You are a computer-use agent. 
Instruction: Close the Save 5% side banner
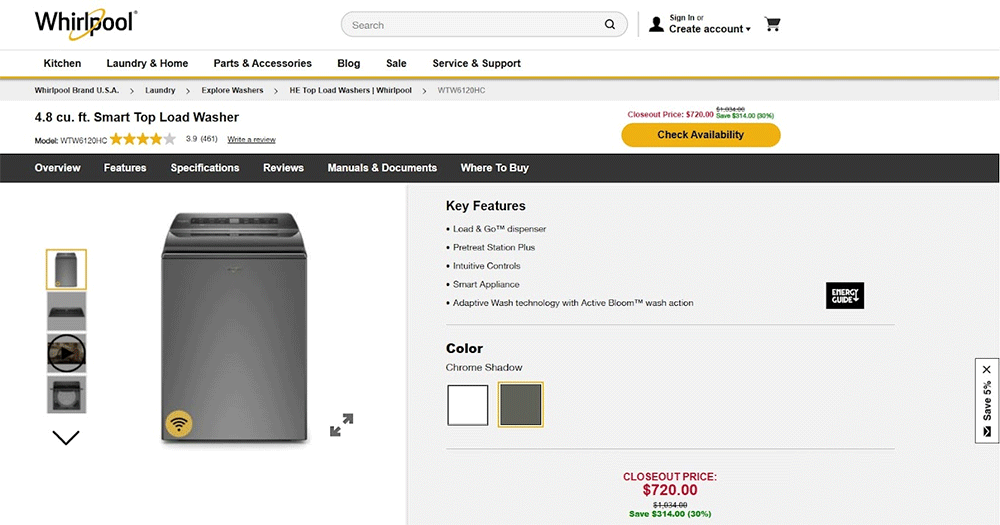pos(987,370)
